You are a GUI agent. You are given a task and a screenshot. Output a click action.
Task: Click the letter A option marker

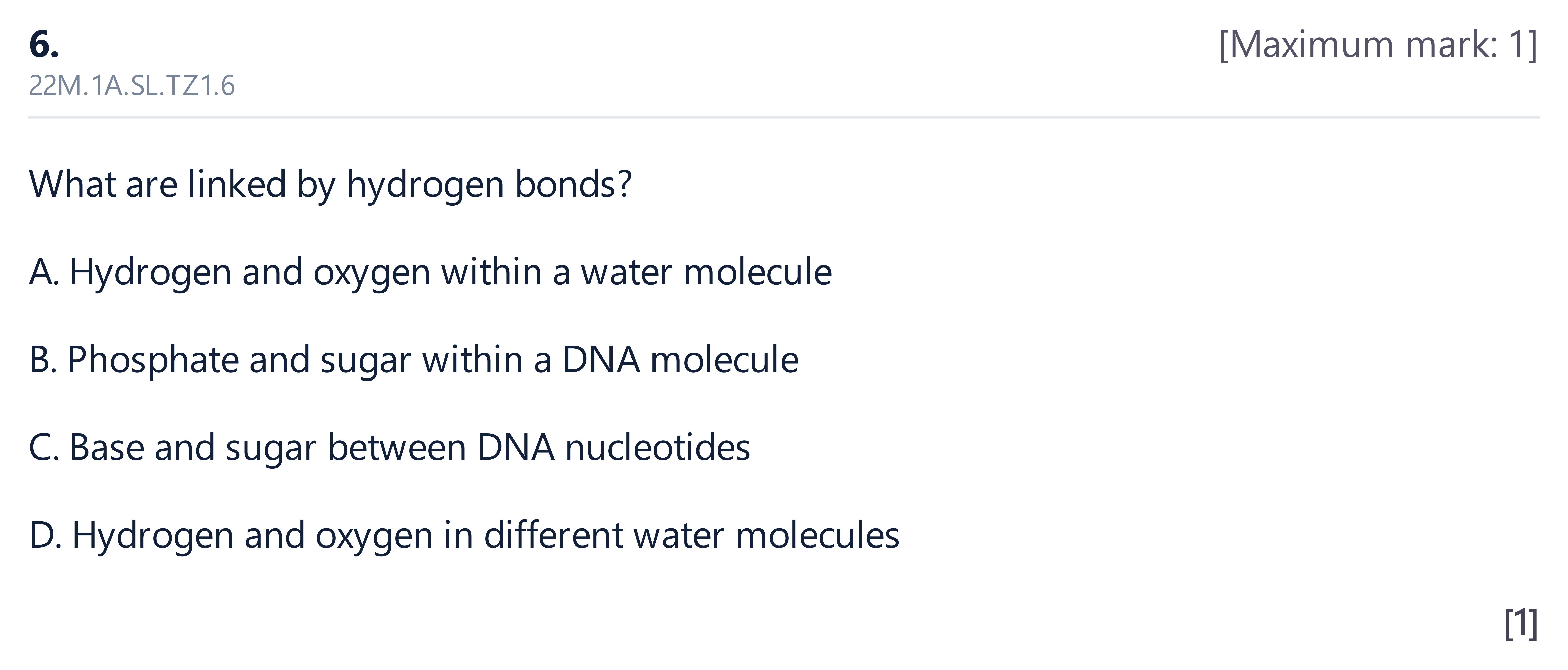pyautogui.click(x=44, y=272)
